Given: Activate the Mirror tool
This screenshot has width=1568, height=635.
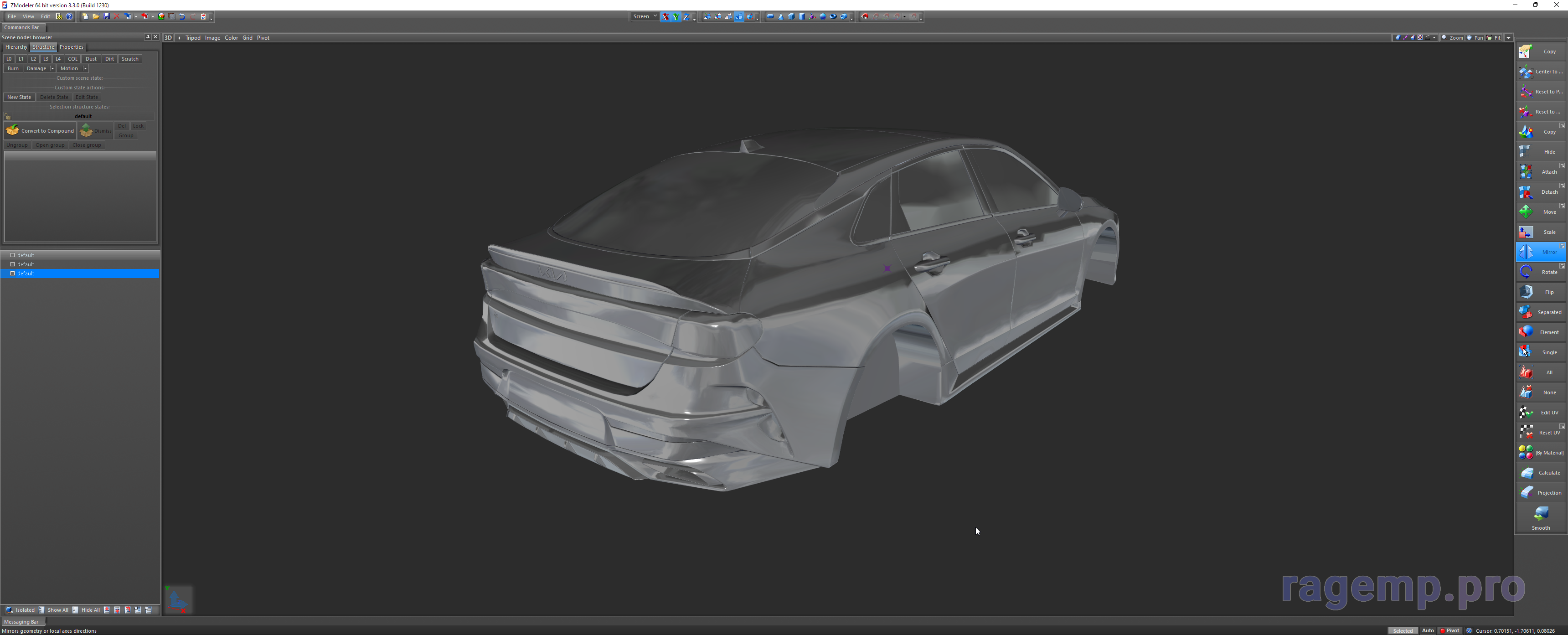Looking at the screenshot, I should pos(1540,252).
